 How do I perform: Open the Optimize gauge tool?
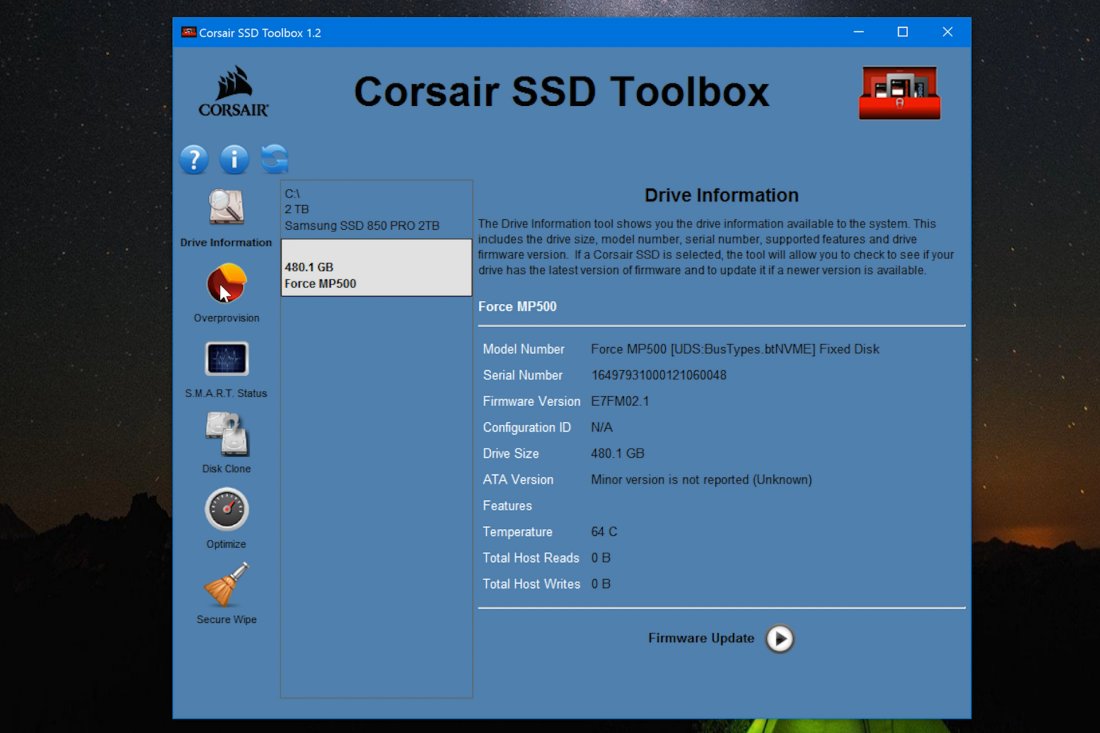point(226,510)
